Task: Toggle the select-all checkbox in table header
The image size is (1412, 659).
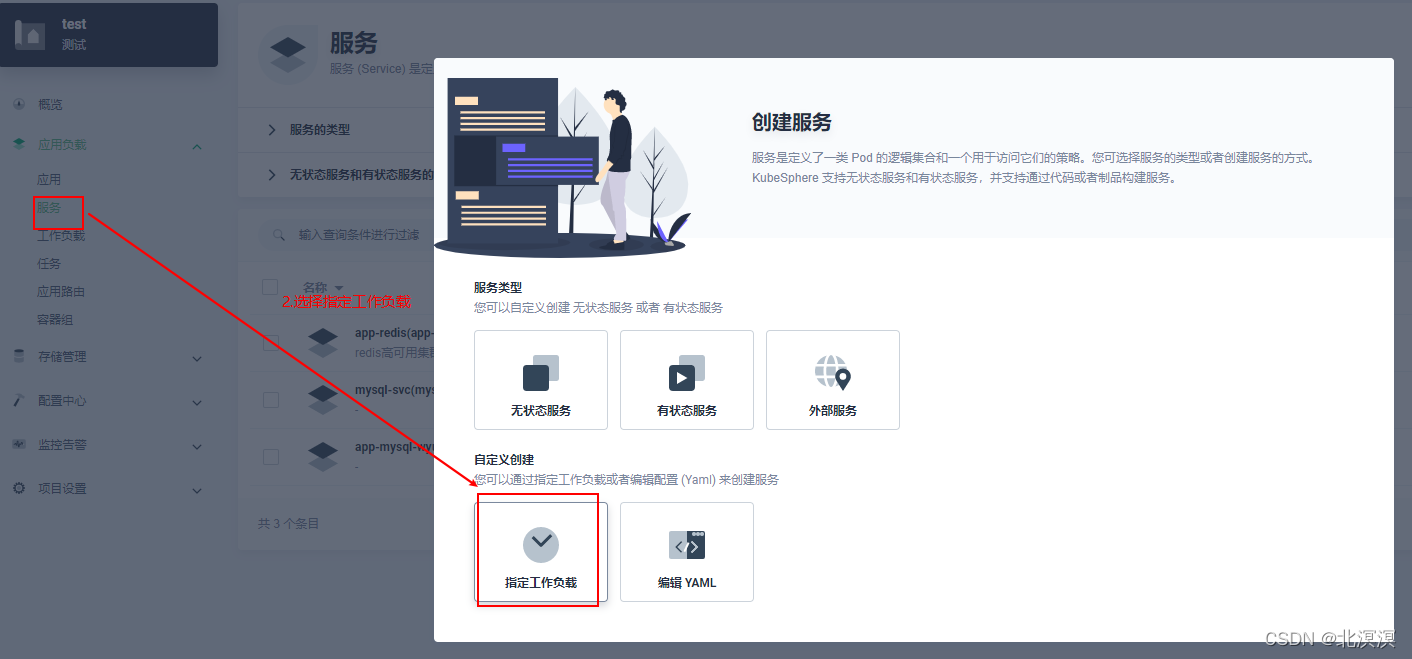Action: click(270, 287)
